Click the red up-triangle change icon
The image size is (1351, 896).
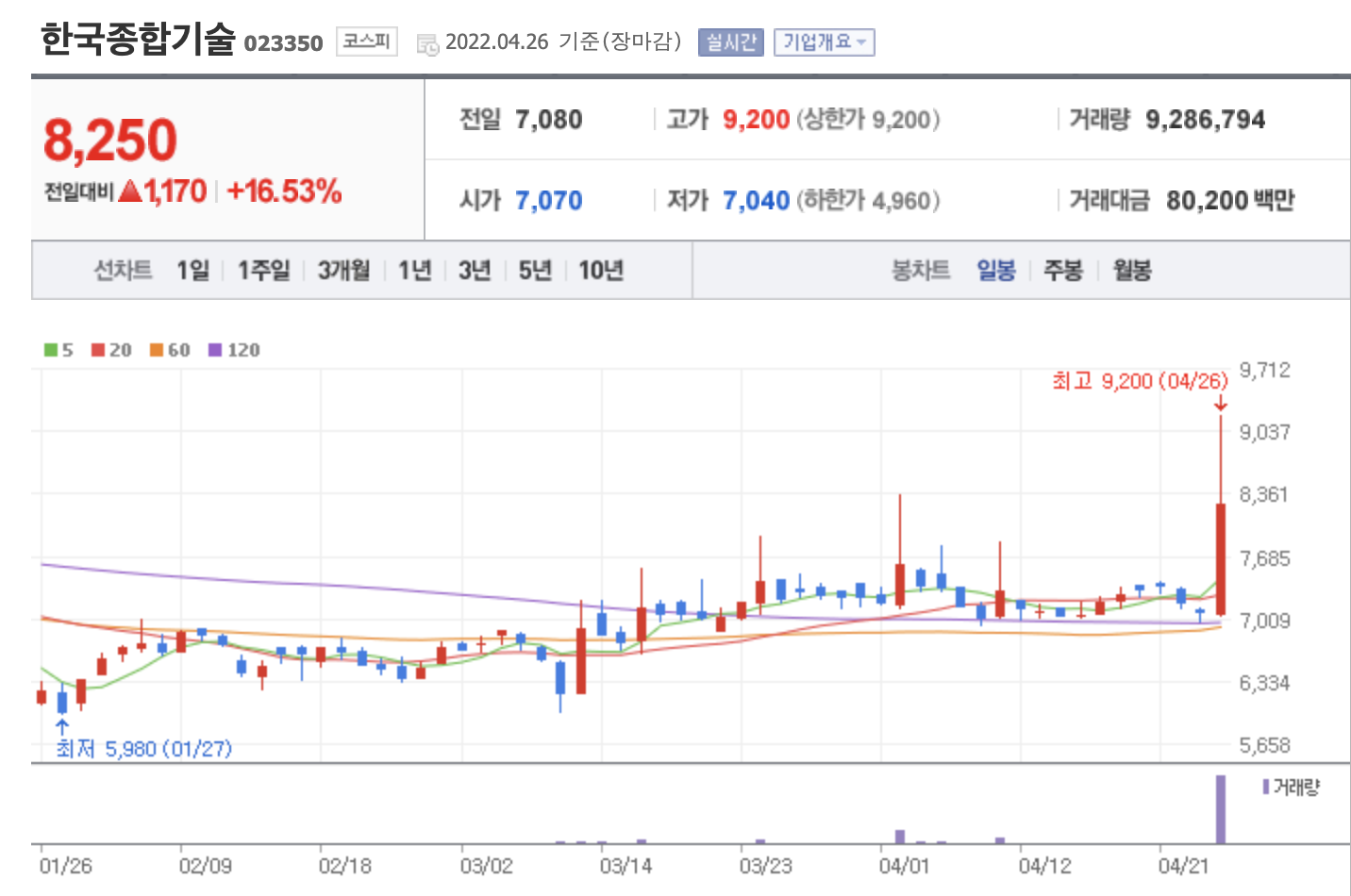point(131,191)
